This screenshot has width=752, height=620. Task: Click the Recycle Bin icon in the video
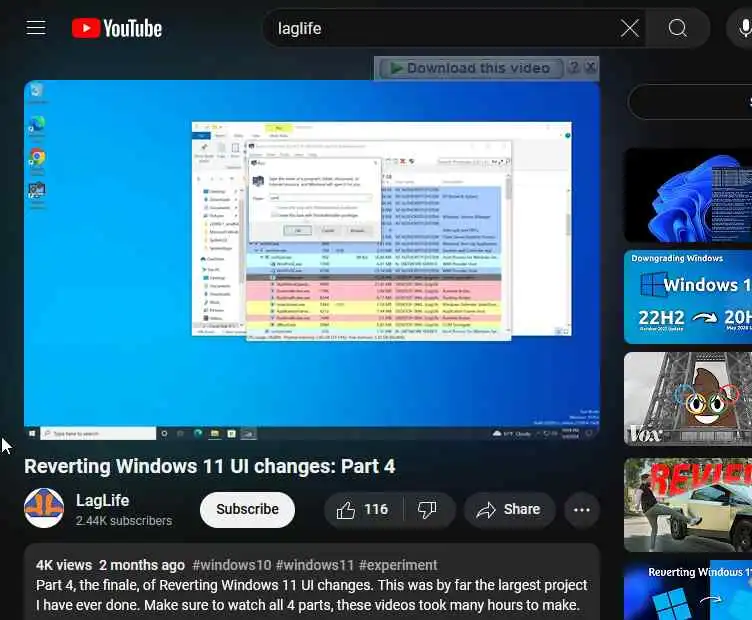(37, 93)
